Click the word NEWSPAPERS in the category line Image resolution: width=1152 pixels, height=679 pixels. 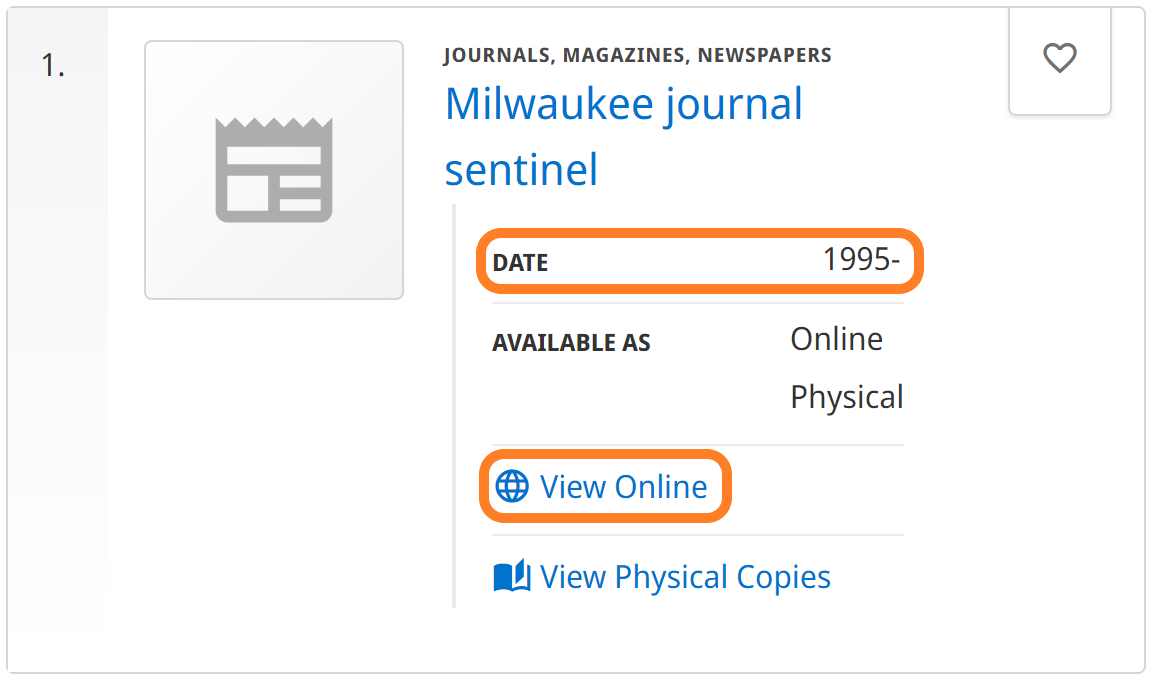[764, 55]
